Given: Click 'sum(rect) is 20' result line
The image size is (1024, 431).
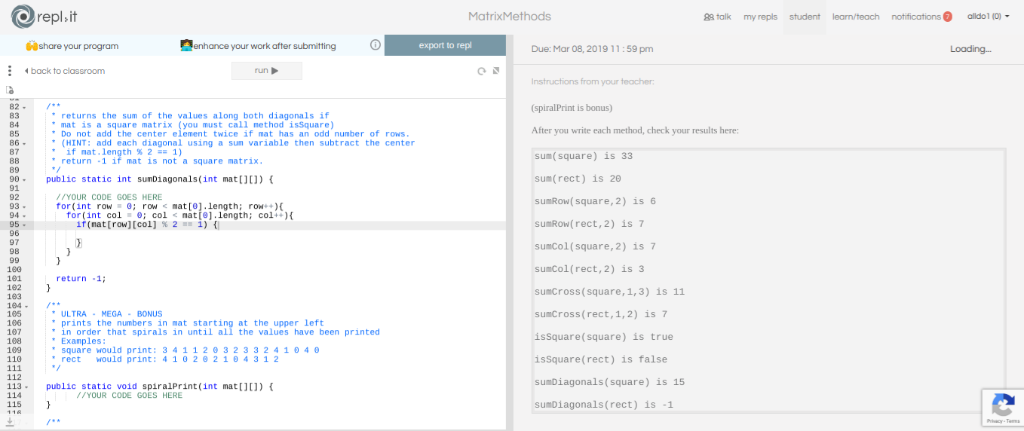Looking at the screenshot, I should tap(577, 179).
